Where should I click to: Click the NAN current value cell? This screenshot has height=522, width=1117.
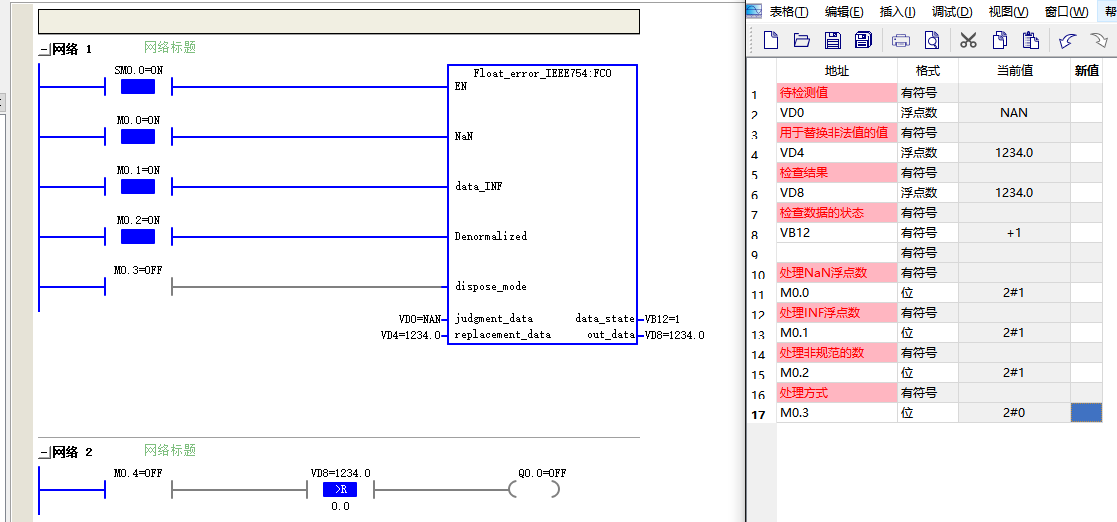[1014, 113]
